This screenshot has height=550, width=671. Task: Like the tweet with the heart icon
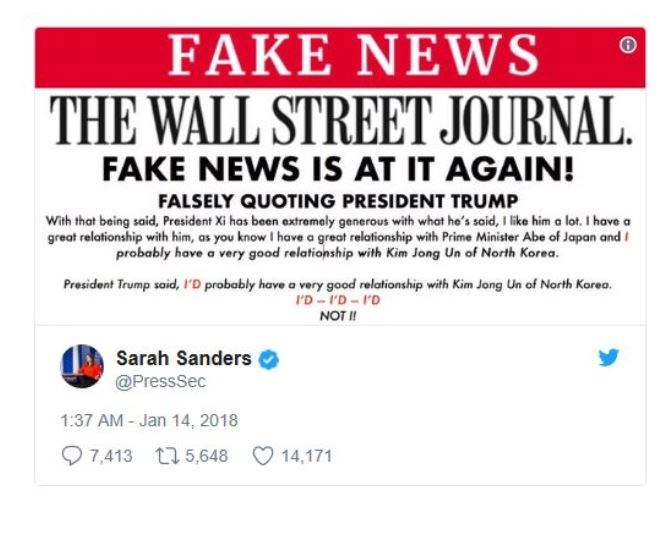pos(262,456)
